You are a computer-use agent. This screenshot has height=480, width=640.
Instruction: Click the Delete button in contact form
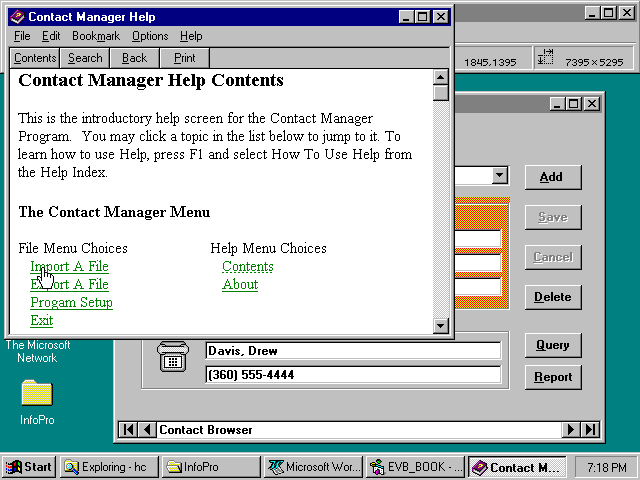tap(552, 297)
